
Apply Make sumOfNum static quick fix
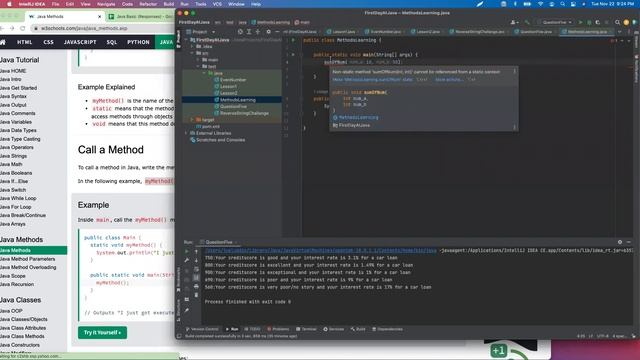(x=372, y=80)
